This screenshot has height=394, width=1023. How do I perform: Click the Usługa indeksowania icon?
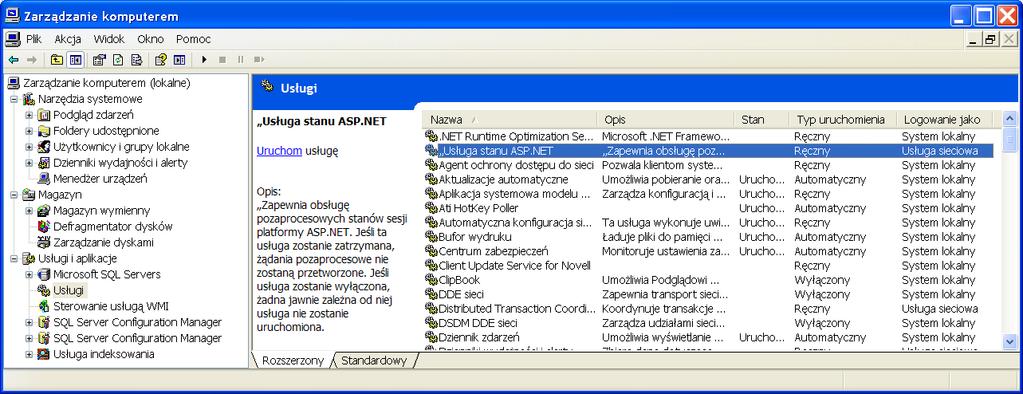(x=44, y=354)
